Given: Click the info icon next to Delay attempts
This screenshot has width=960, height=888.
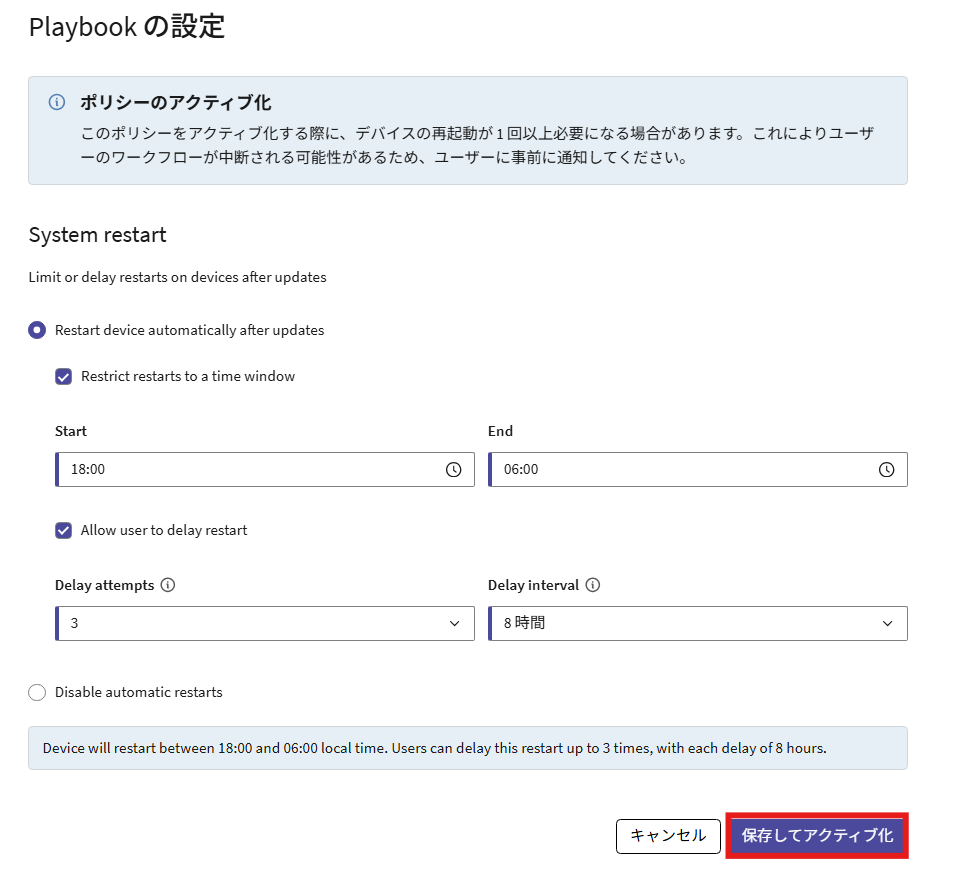Looking at the screenshot, I should [168, 585].
